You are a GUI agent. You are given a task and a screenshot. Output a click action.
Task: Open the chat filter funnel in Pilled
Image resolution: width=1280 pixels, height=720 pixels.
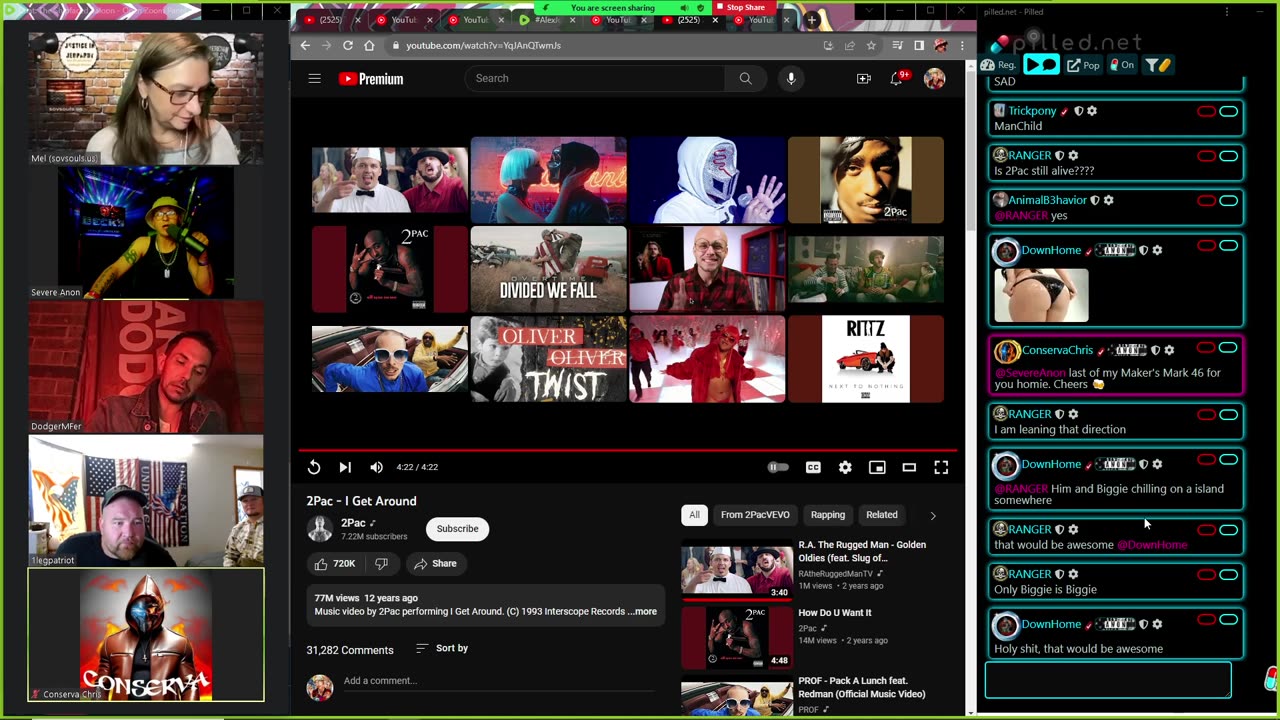pos(1158,65)
